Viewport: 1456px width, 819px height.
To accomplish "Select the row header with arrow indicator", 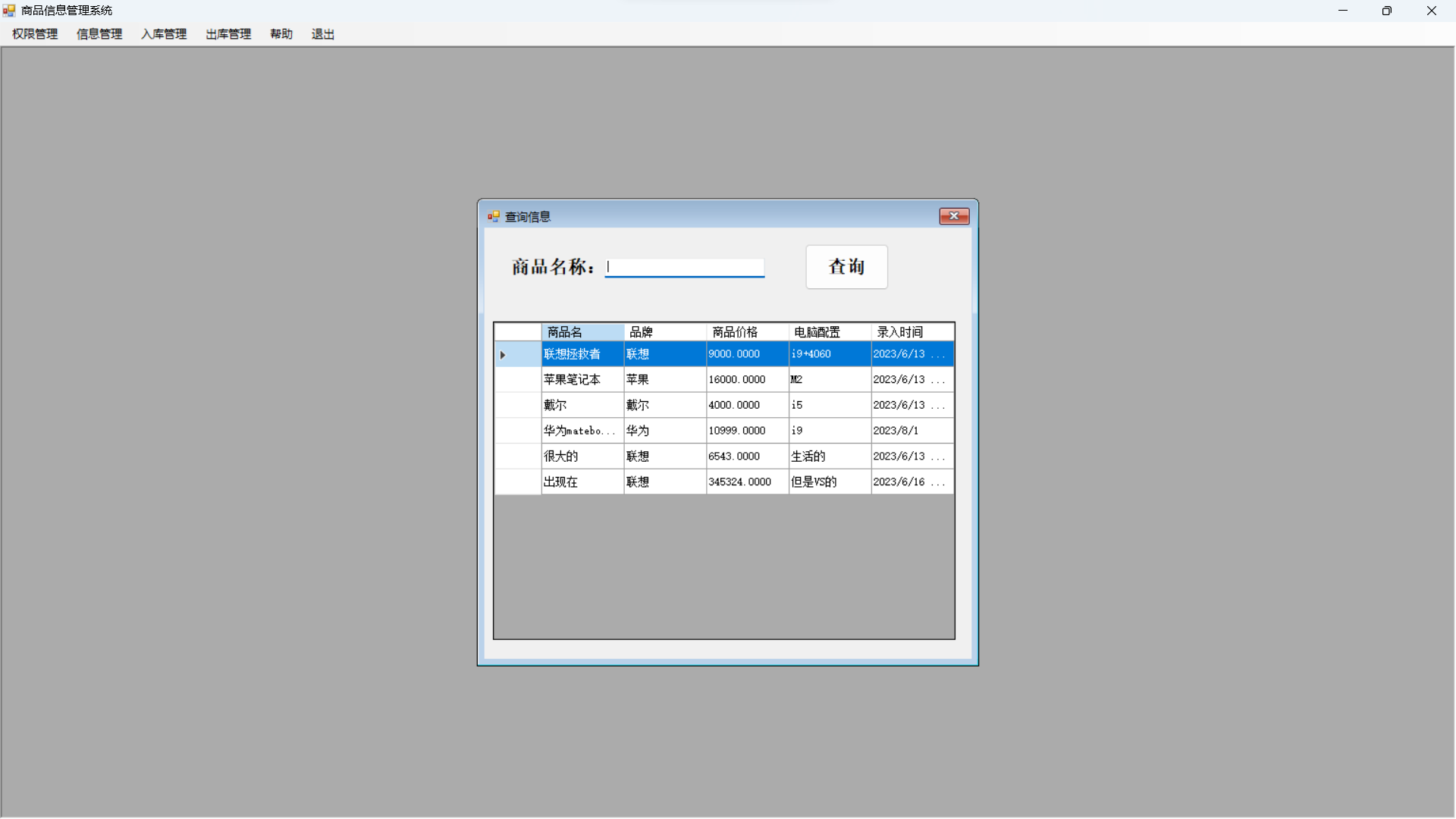I will click(x=518, y=354).
